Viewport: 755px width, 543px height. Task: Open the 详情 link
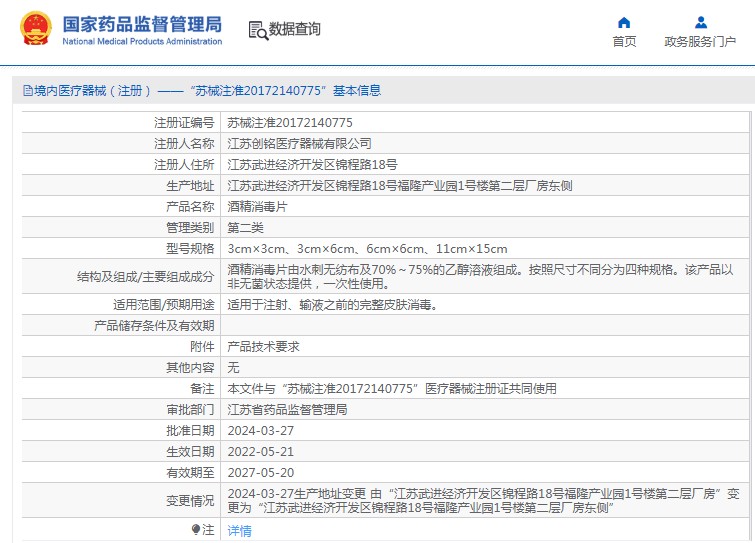pyautogui.click(x=239, y=530)
